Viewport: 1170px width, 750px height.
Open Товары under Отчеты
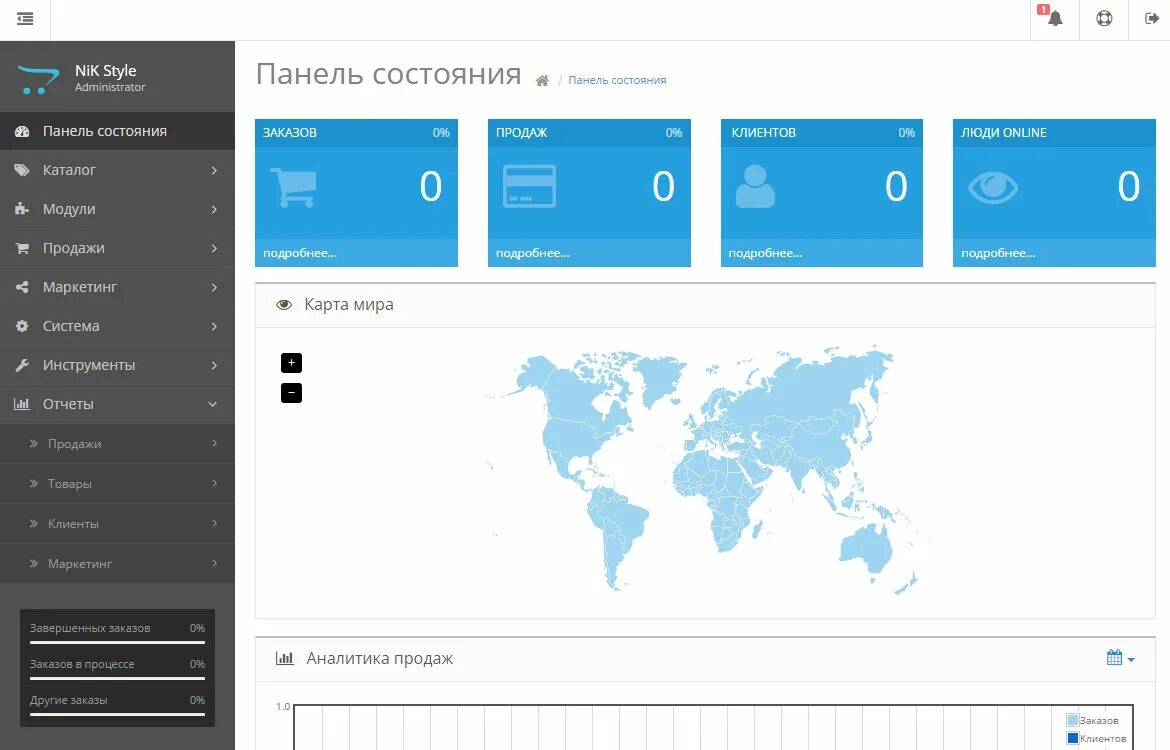pos(117,484)
